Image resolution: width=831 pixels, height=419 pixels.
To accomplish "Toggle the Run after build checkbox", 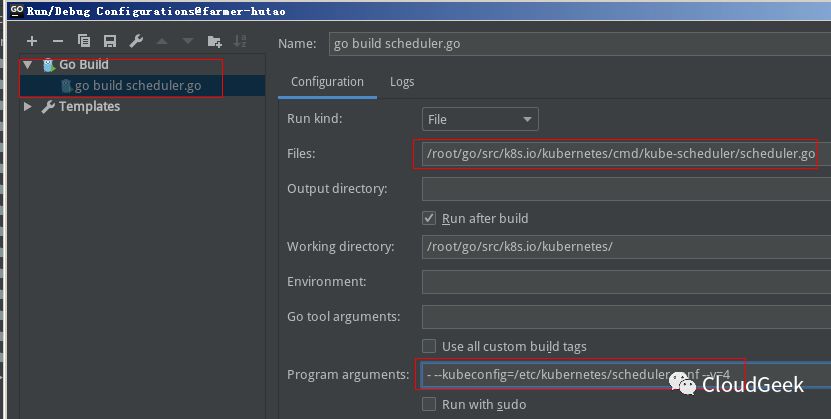I will click(429, 218).
